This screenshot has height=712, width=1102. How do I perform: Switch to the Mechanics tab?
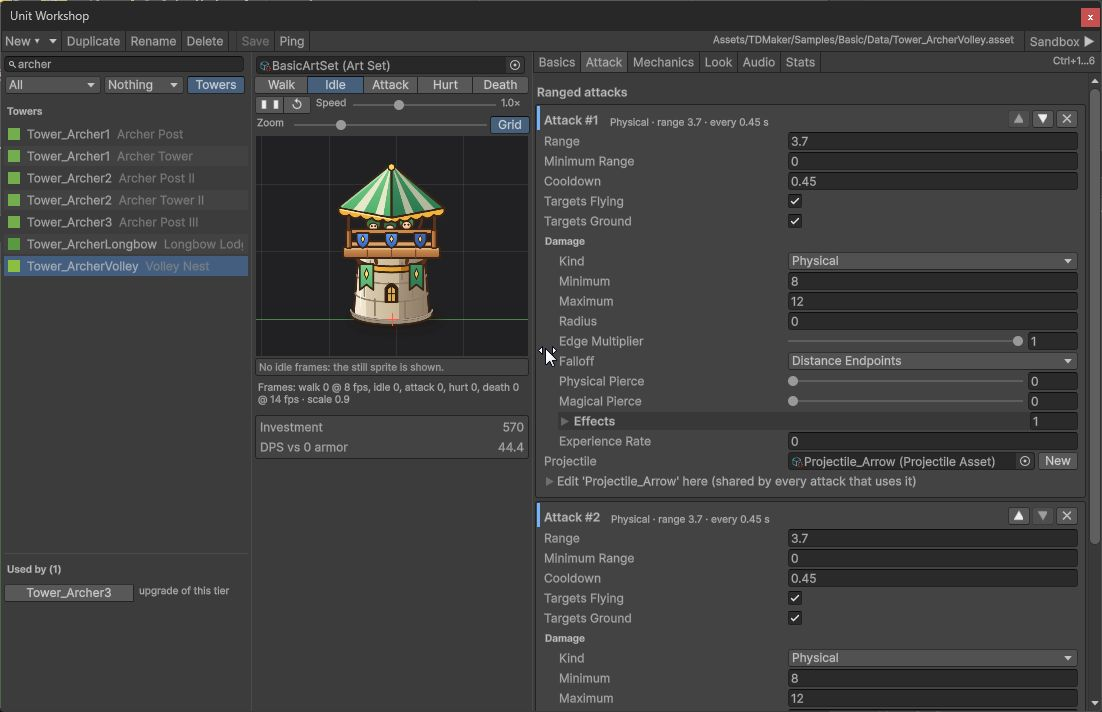click(x=663, y=63)
